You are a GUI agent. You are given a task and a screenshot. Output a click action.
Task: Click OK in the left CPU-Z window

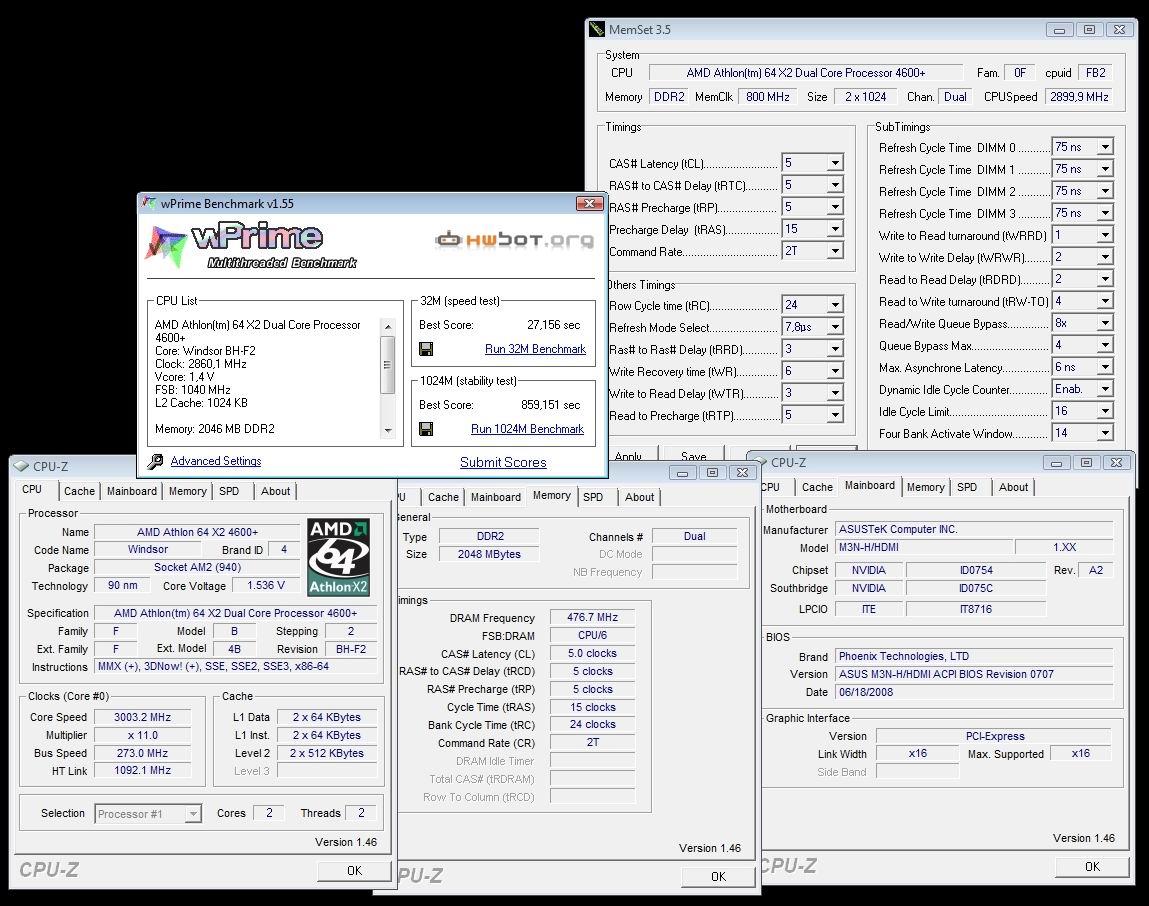(355, 871)
